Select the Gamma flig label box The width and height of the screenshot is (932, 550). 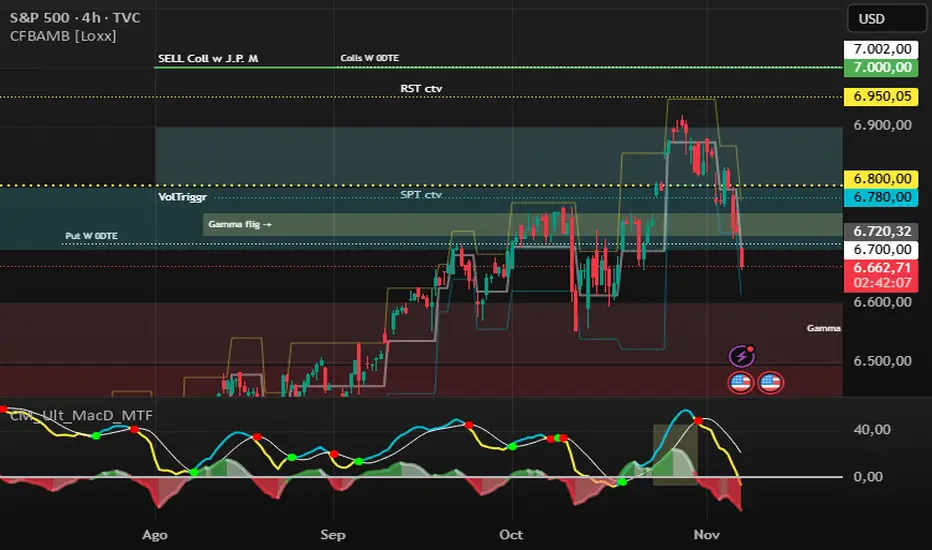pyautogui.click(x=240, y=224)
